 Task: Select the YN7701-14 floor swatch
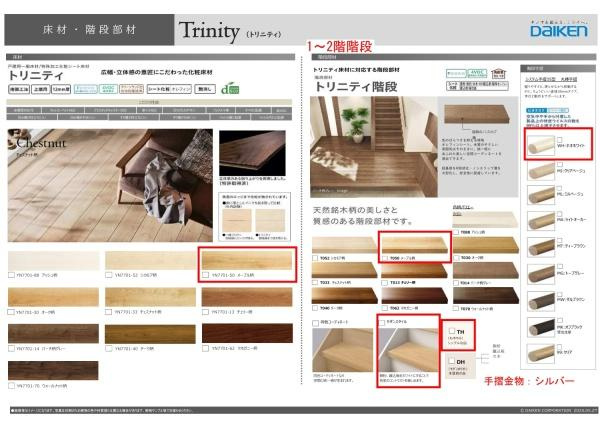pyautogui.click(x=53, y=333)
